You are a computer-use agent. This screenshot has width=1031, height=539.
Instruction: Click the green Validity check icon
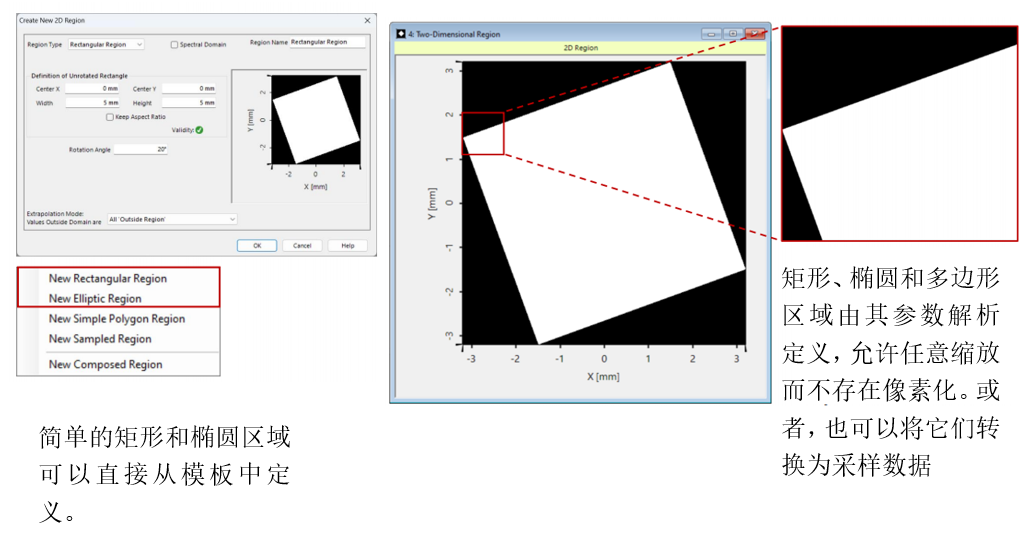[199, 130]
